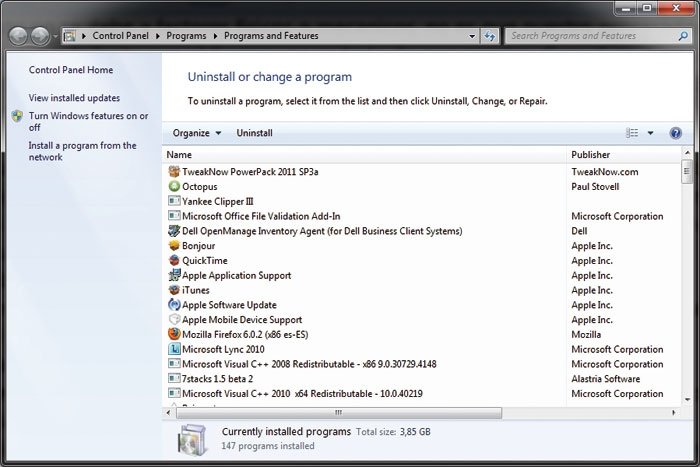700x467 pixels.
Task: Click the TweakNow PowerPack program icon
Action: pos(174,171)
